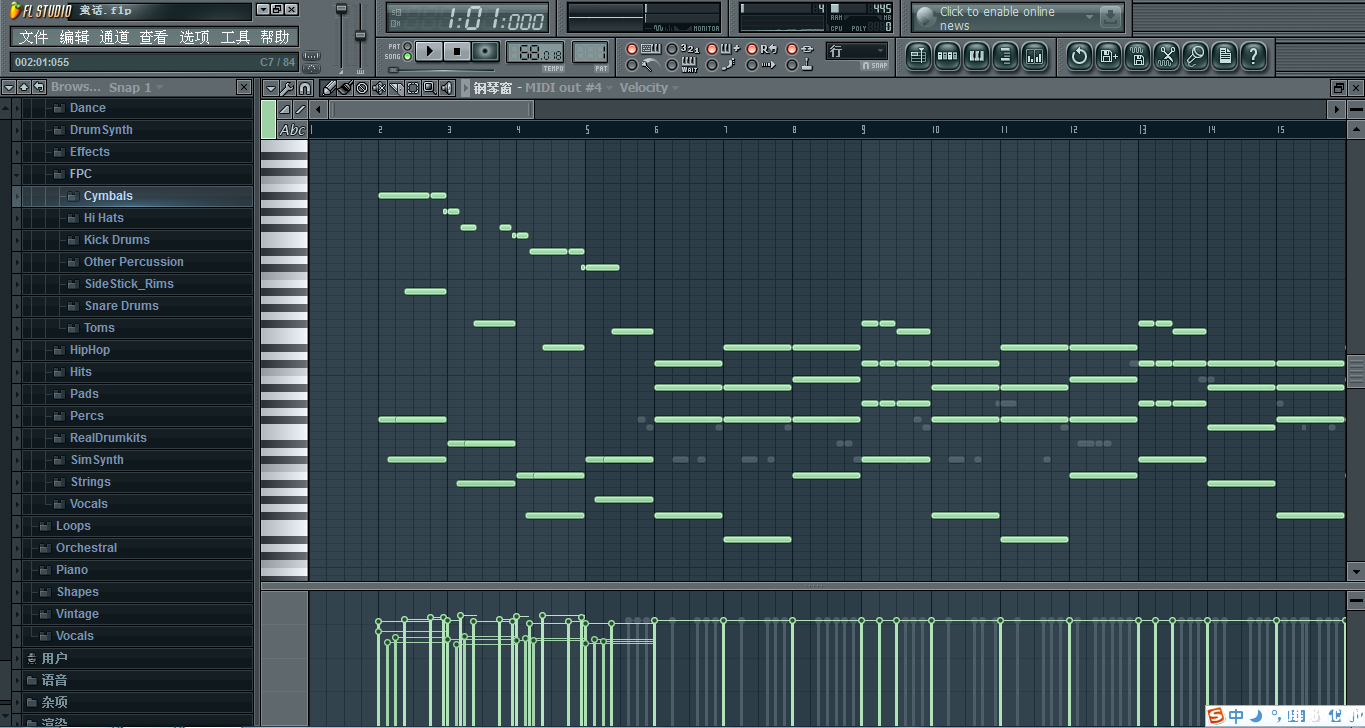The width and height of the screenshot is (1365, 728).
Task: Select SONG mode radio button
Action: (407, 57)
